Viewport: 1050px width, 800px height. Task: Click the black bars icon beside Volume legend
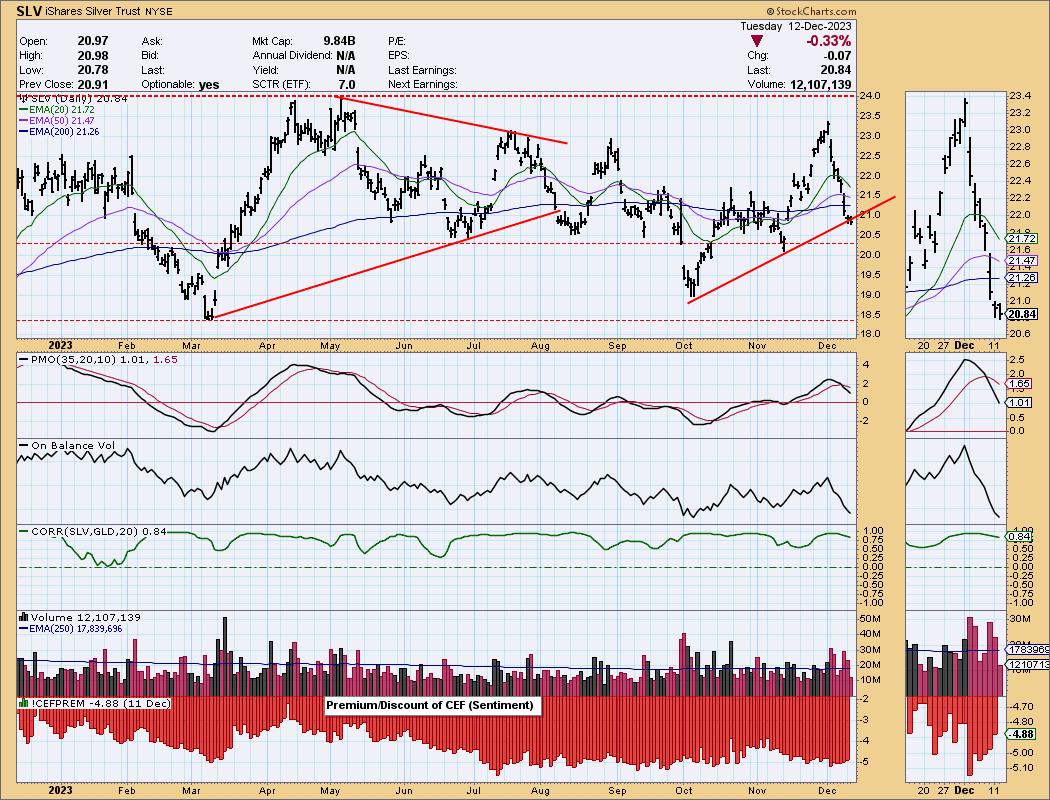point(25,617)
